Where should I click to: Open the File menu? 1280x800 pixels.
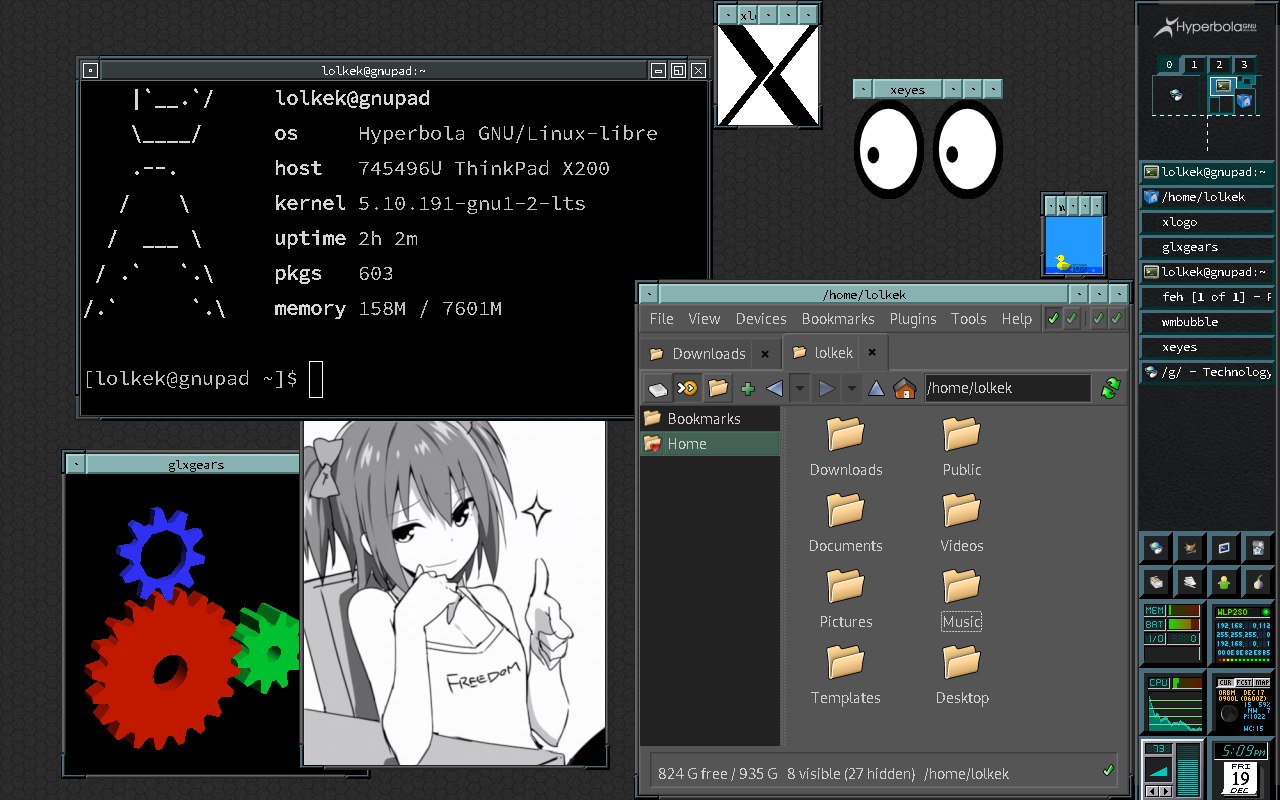coord(661,319)
